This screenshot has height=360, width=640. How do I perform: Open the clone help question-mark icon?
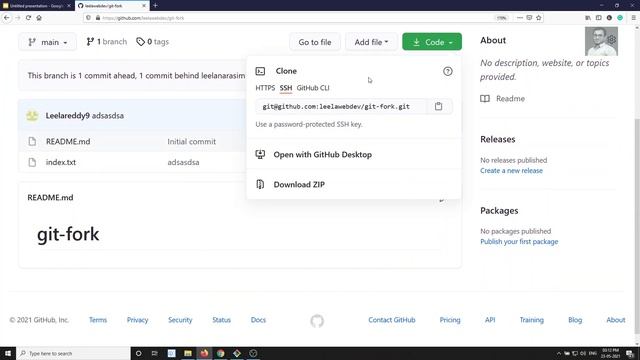point(448,71)
